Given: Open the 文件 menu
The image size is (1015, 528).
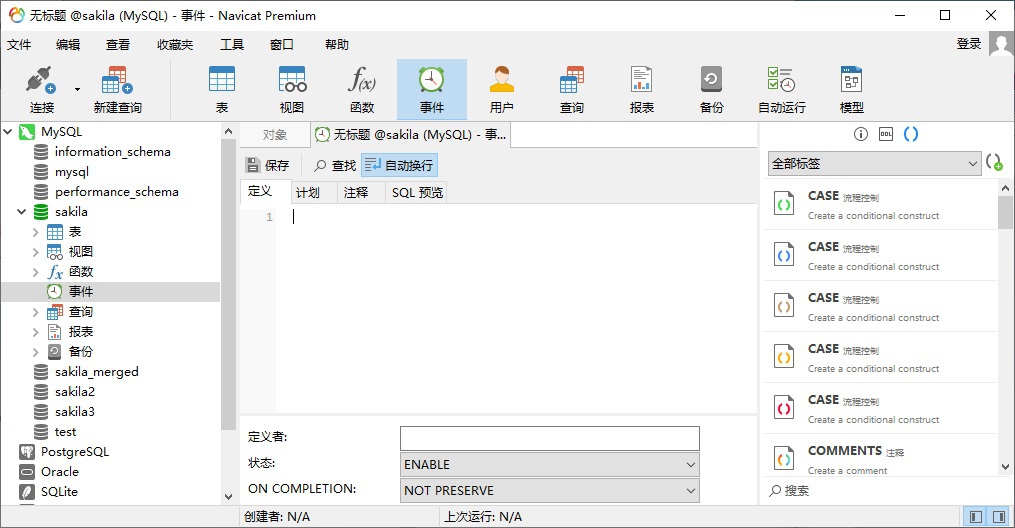Looking at the screenshot, I should click(x=19, y=45).
